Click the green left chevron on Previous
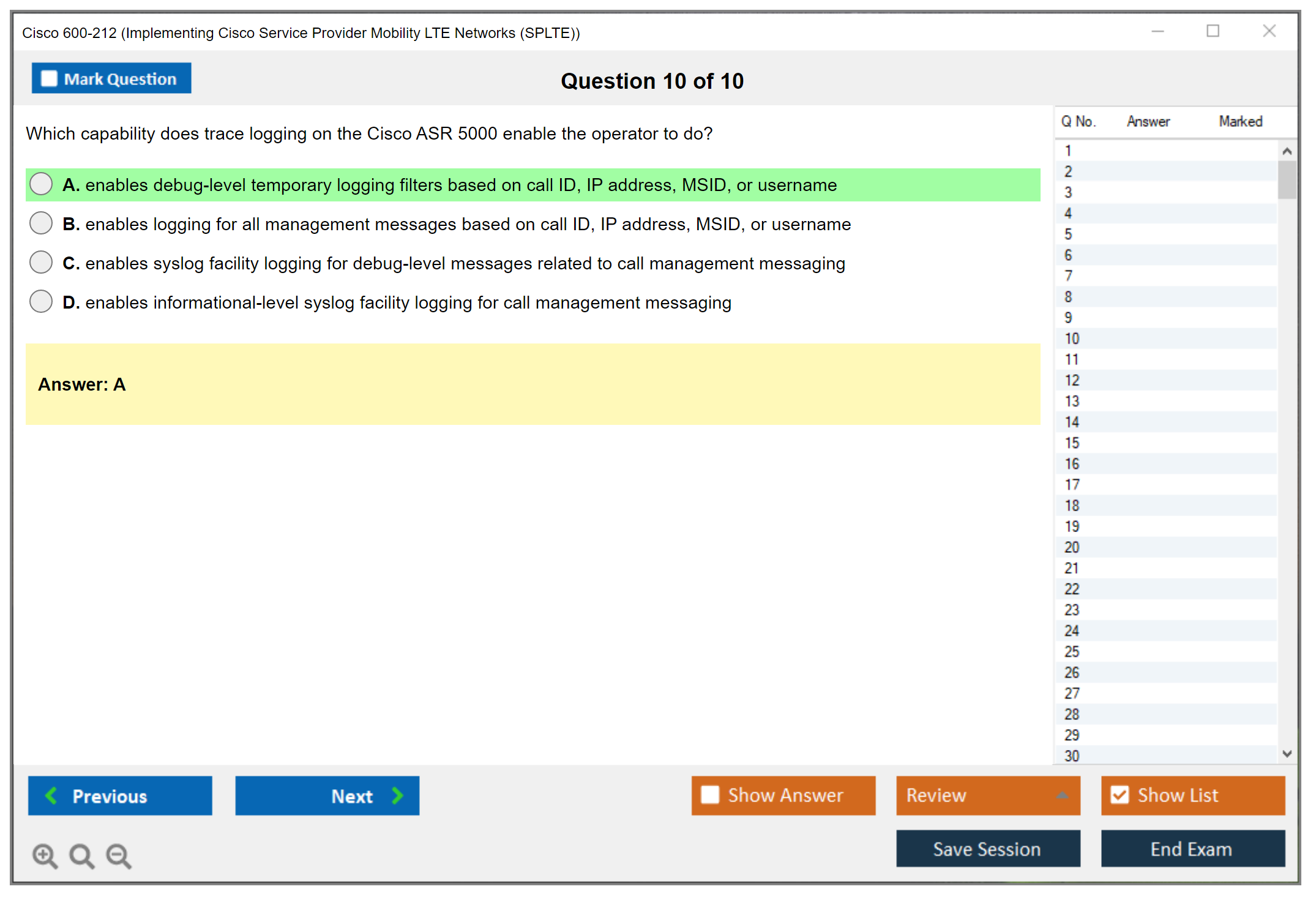 51,796
